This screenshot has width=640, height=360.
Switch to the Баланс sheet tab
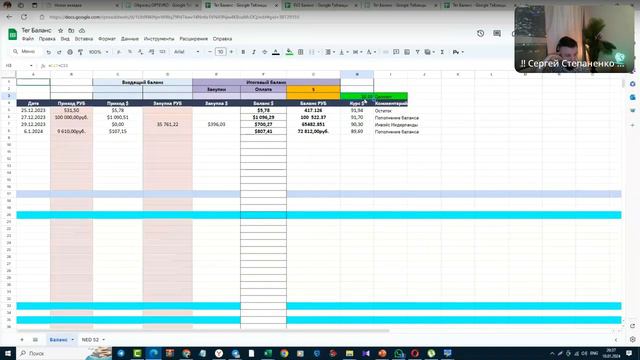pos(59,340)
